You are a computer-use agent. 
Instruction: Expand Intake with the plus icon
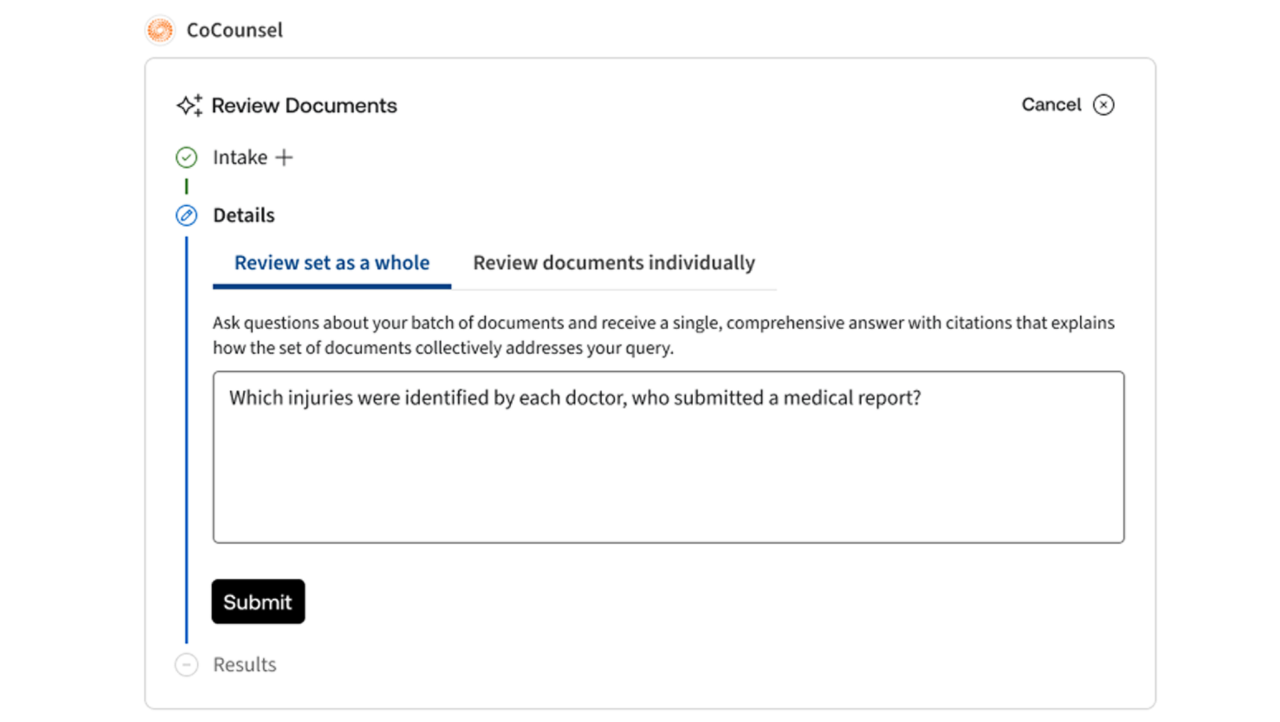pos(284,157)
